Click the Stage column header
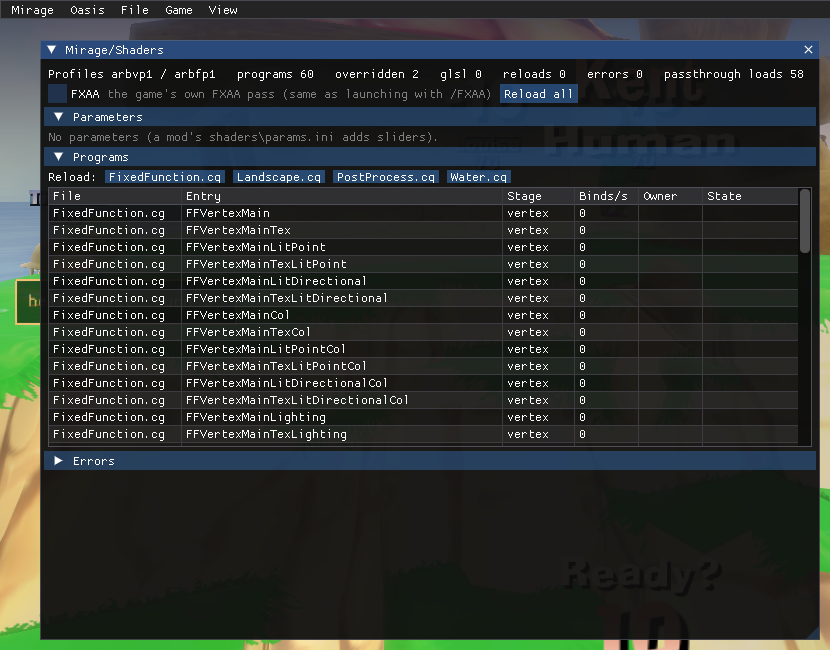Image resolution: width=830 pixels, height=650 pixels. [538, 196]
